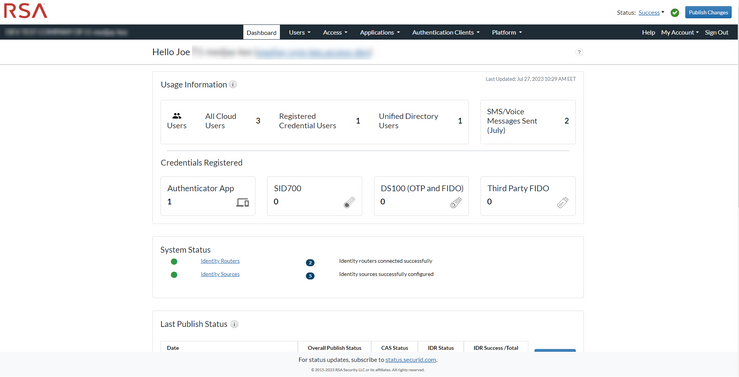Open the Applications dropdown menu
The image size is (739, 377).
pos(379,33)
